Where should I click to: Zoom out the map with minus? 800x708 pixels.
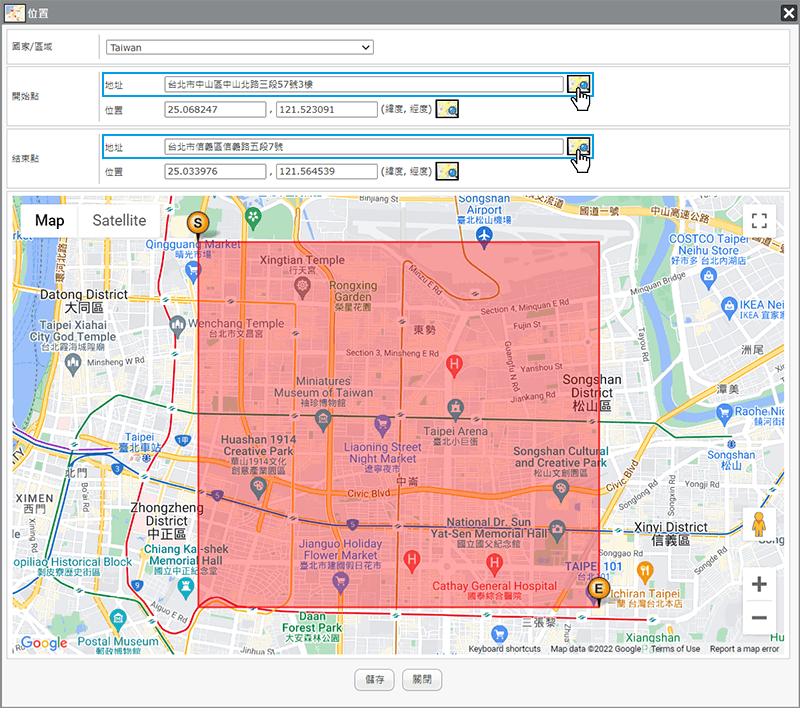pos(759,618)
